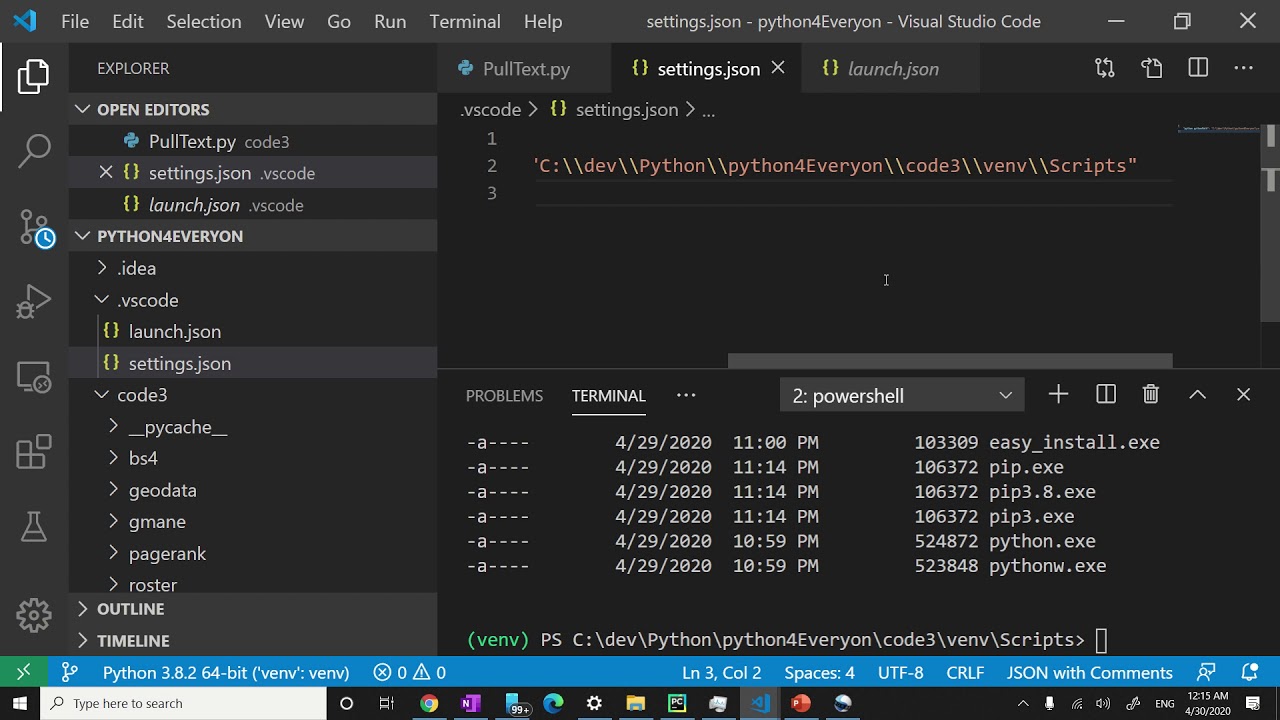Open the editor More Actions menu

[1244, 68]
